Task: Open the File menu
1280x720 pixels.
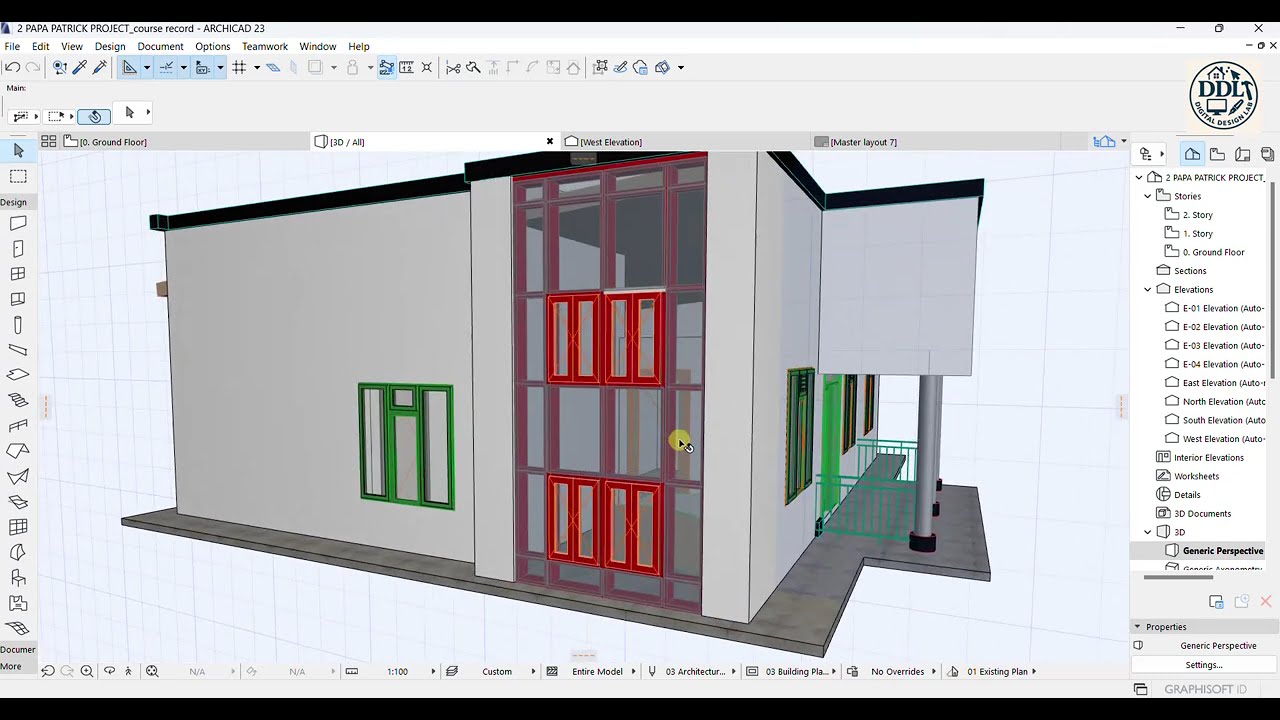Action: click(12, 46)
